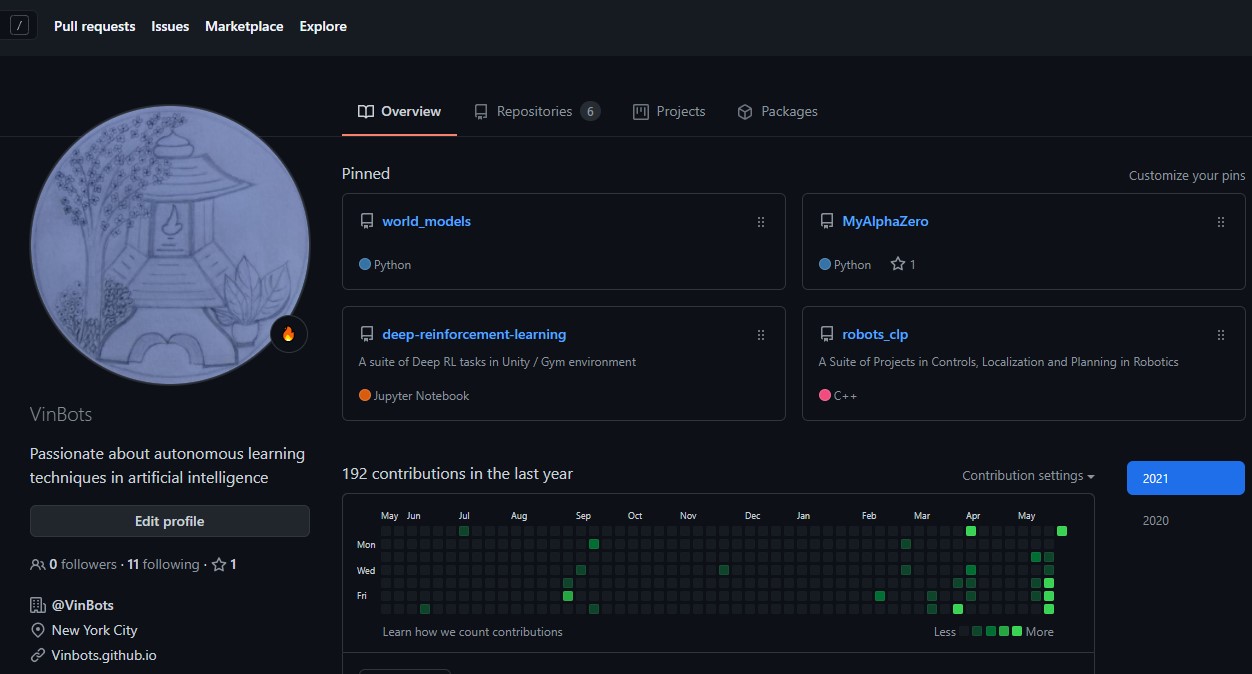Click the "A suite of Deep RL tasks" description
The image size is (1252, 674).
497,362
